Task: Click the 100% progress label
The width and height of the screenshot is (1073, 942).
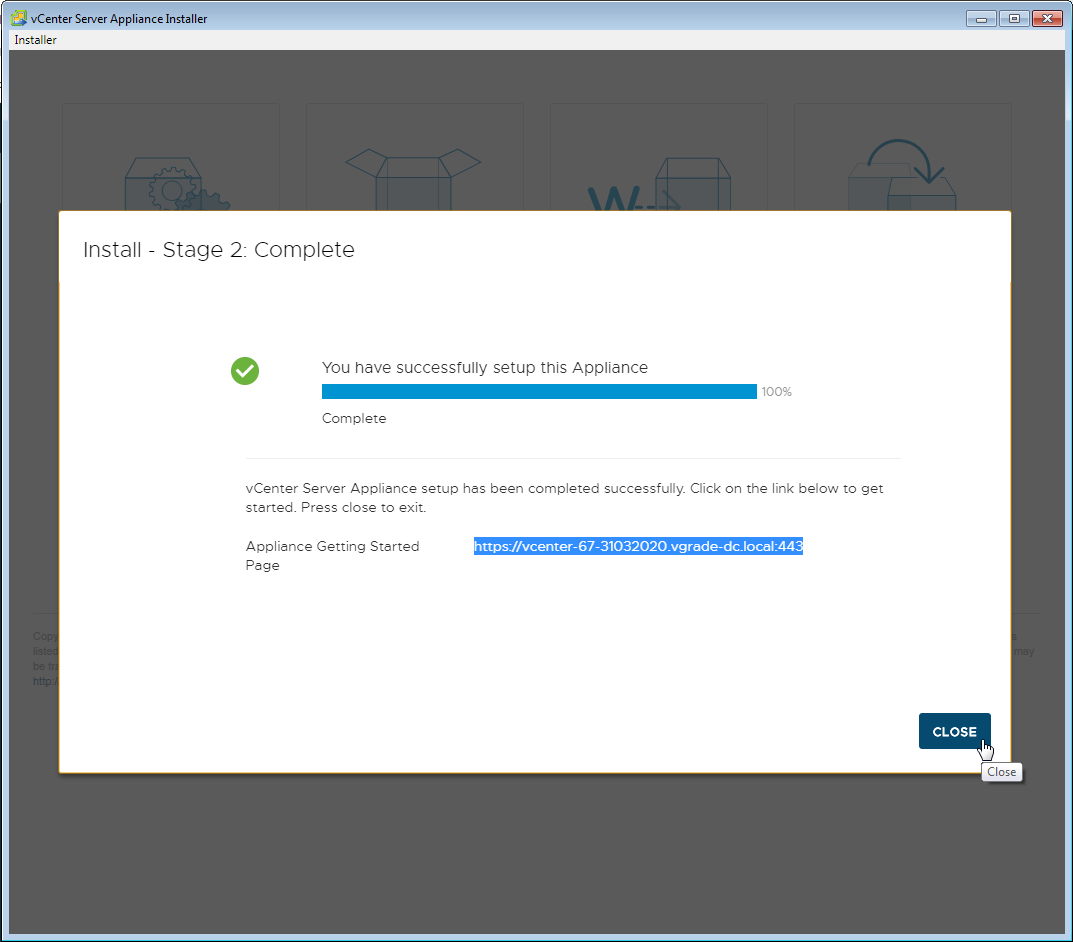Action: point(777,392)
